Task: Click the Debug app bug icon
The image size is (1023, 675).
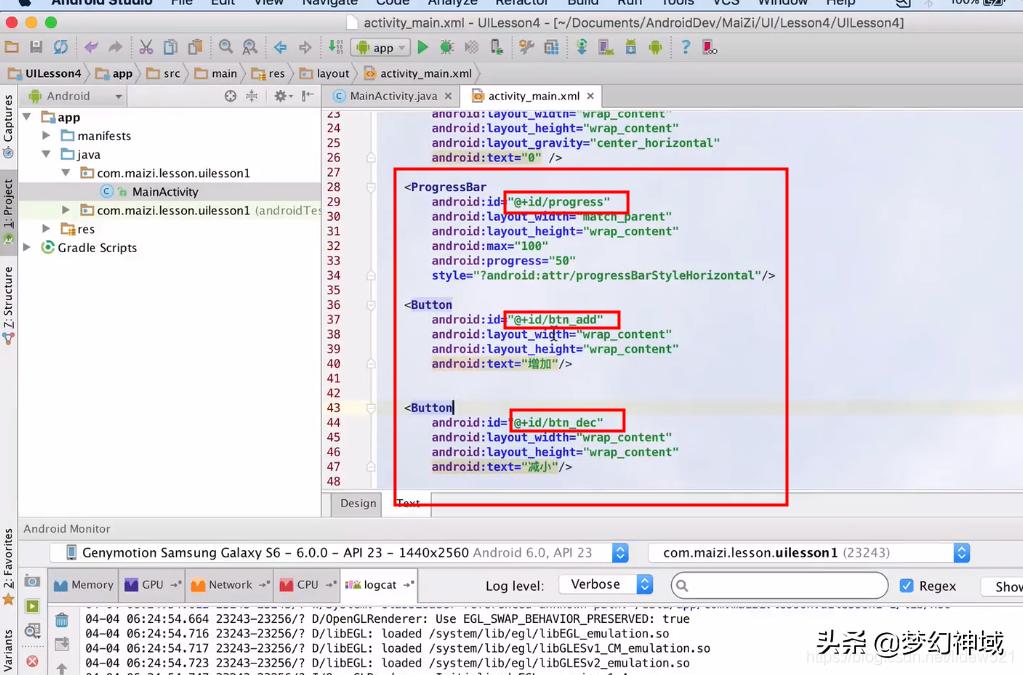Action: click(446, 47)
